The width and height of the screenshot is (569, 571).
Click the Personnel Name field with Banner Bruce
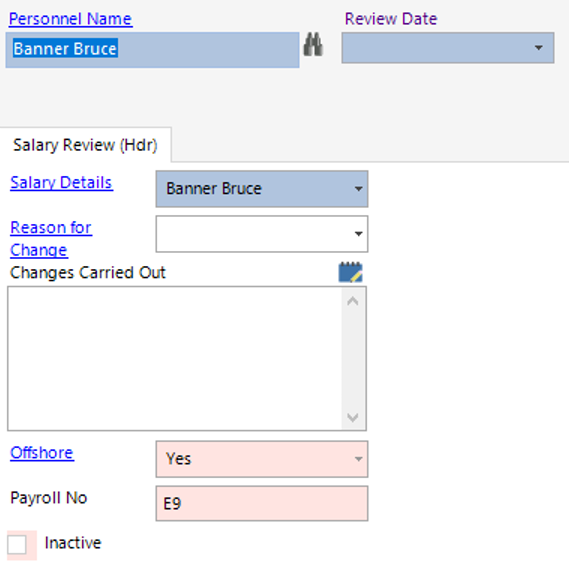pyautogui.click(x=153, y=50)
